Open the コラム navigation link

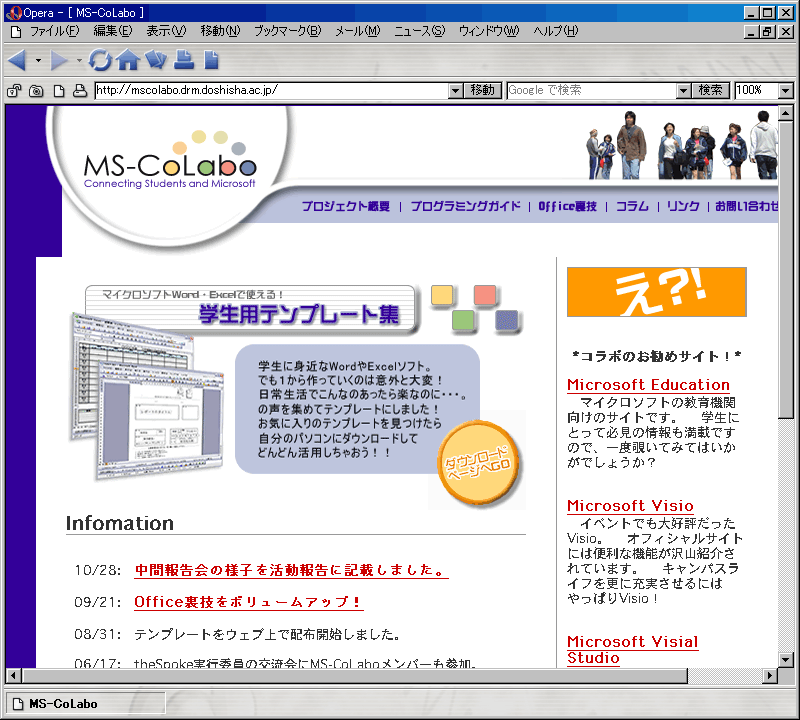click(x=632, y=206)
